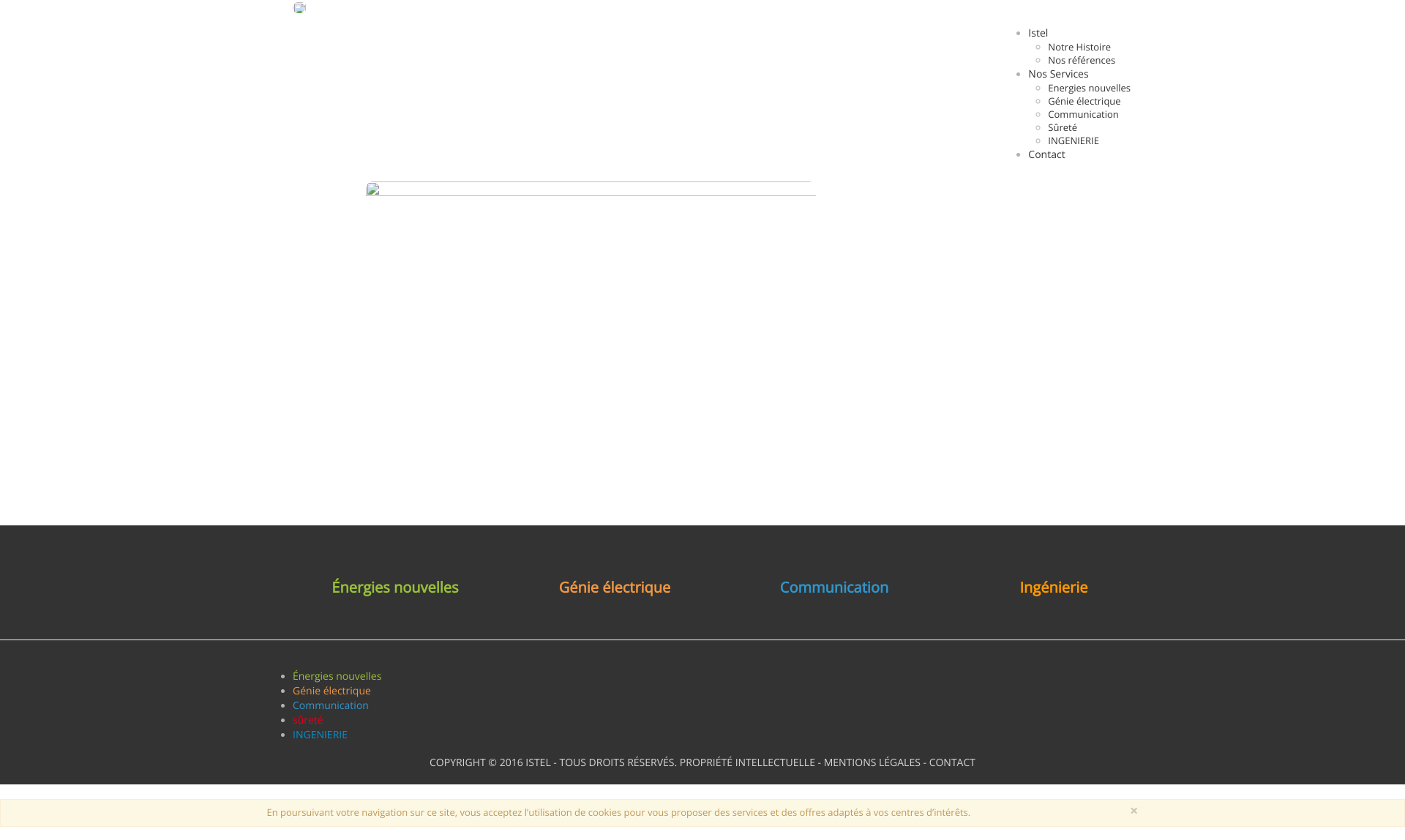Select Sûreté in the top menu

pos(1062,127)
